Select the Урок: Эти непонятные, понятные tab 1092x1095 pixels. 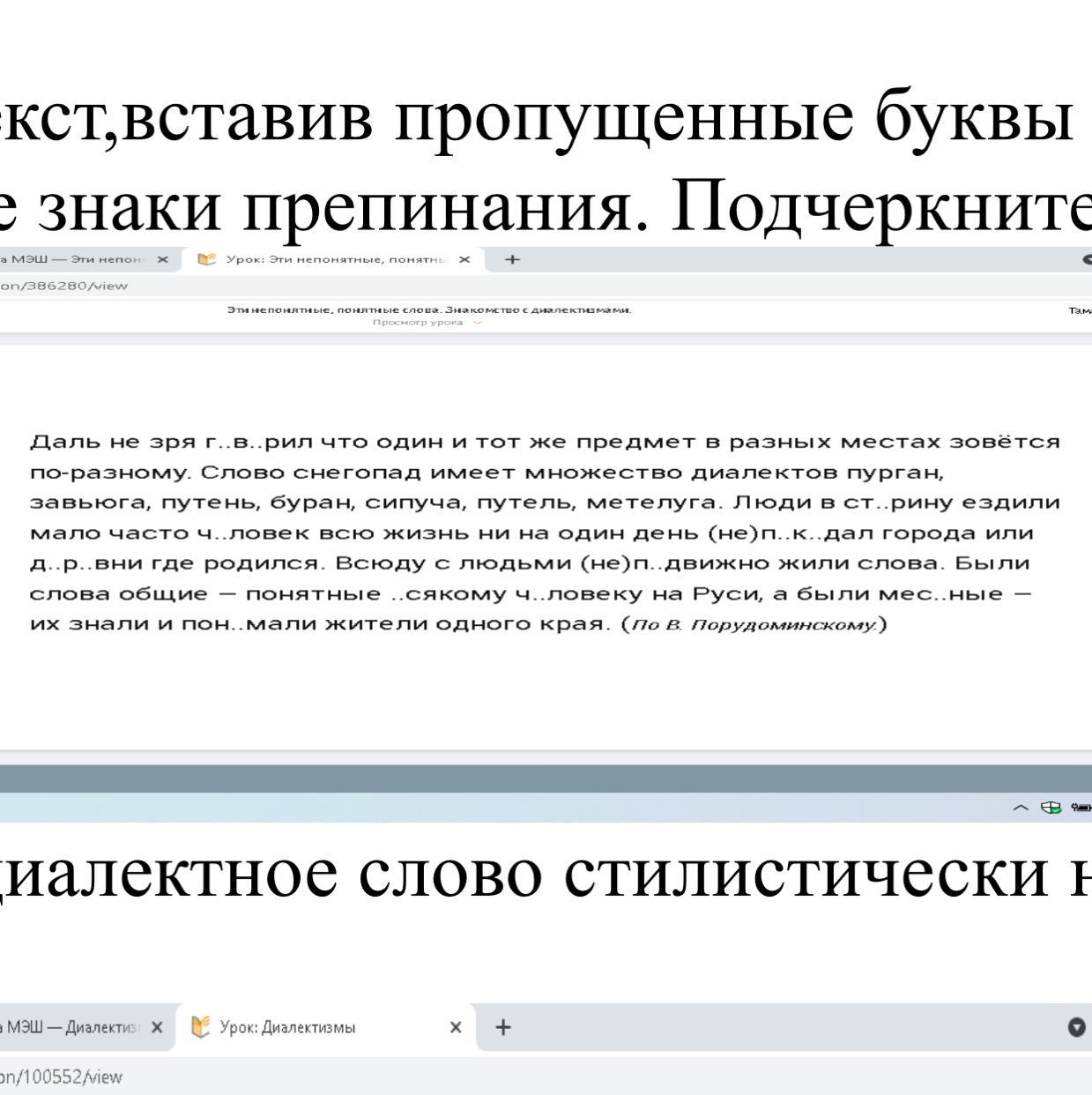point(335,259)
